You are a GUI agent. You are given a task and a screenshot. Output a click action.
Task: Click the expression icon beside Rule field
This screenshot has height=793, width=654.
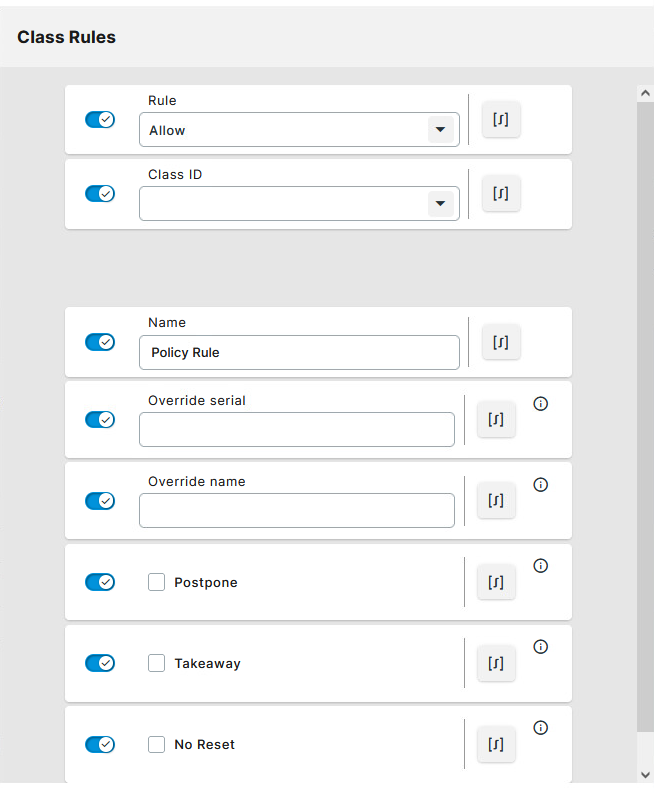pos(501,120)
